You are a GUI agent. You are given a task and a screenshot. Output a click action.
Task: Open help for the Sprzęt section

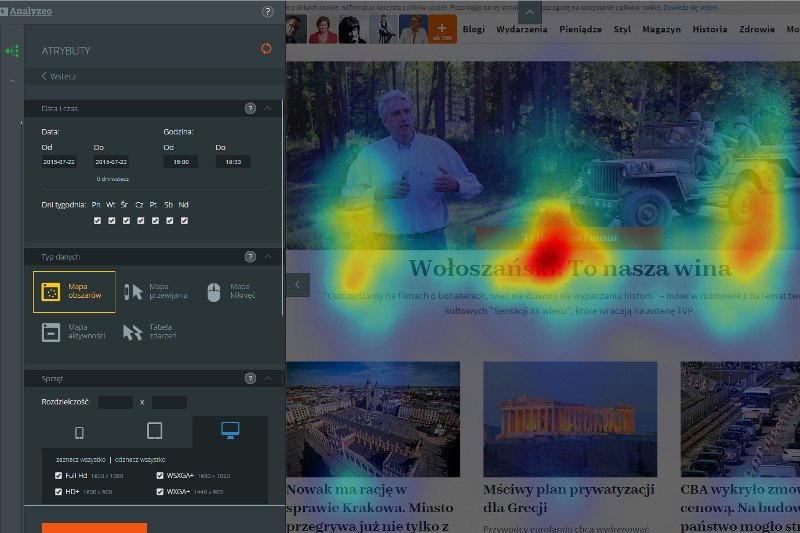250,378
